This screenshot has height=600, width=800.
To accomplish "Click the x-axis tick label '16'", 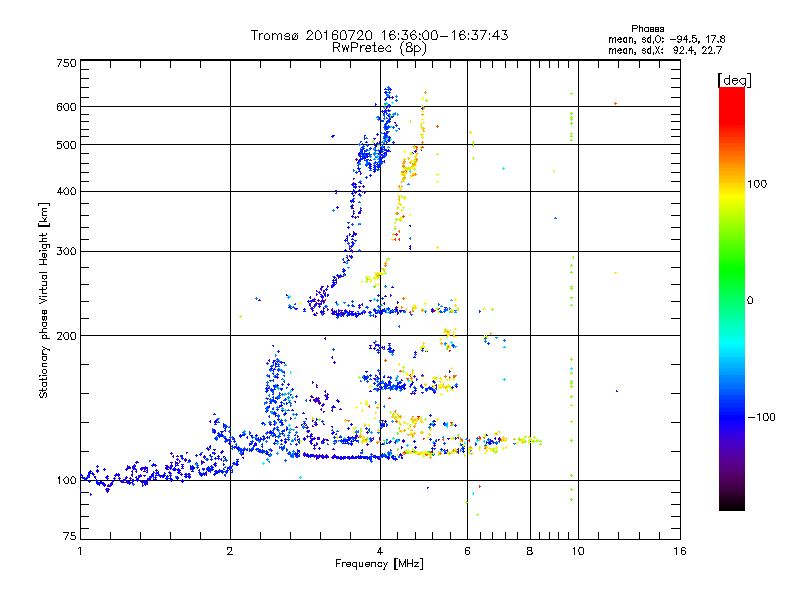I will click(x=680, y=551).
